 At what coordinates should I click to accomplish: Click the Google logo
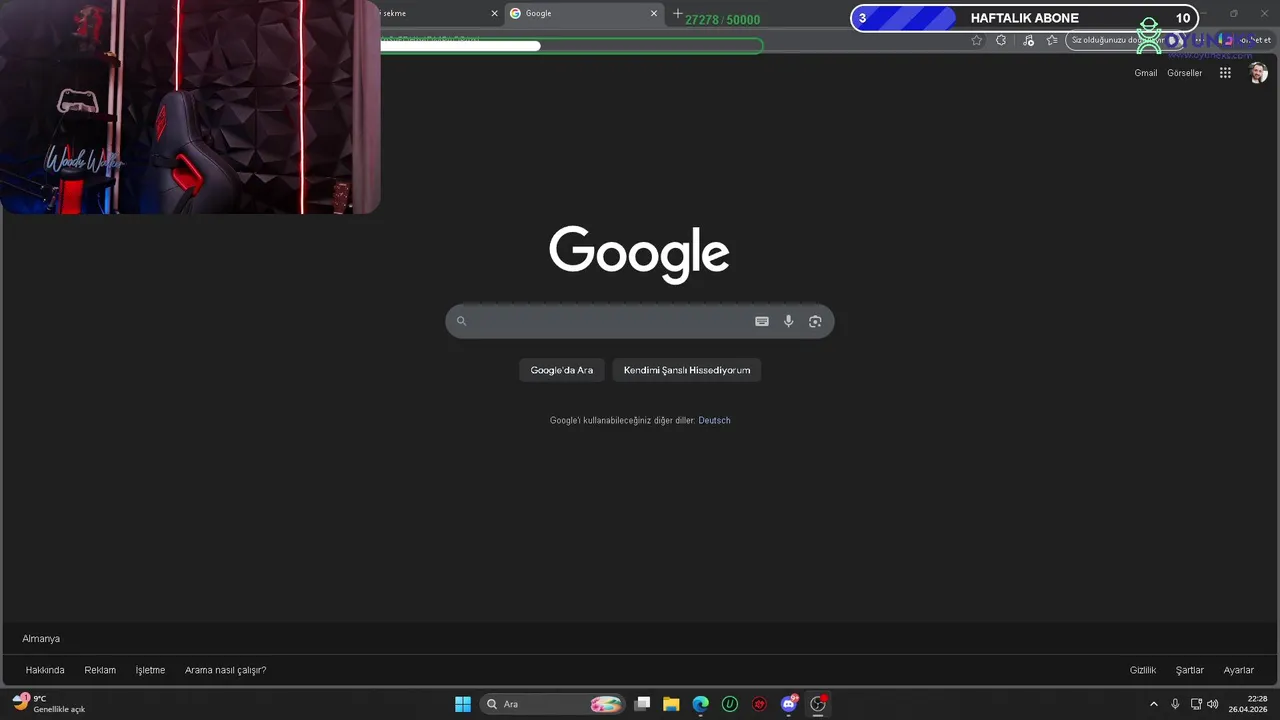pyautogui.click(x=639, y=254)
